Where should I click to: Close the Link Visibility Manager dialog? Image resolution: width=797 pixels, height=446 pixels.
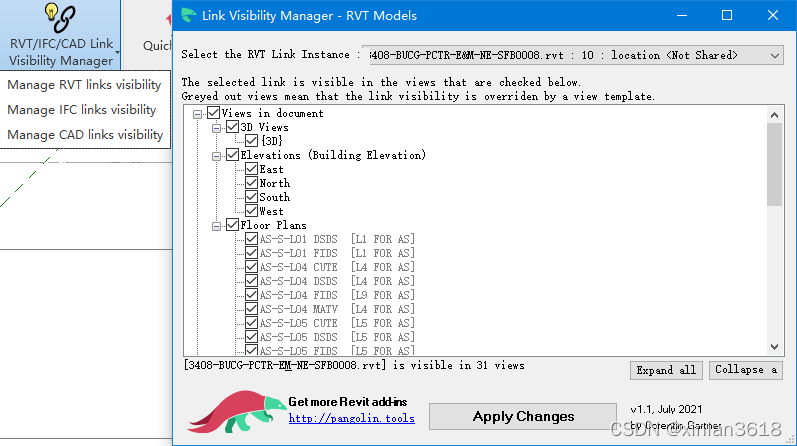click(x=773, y=15)
